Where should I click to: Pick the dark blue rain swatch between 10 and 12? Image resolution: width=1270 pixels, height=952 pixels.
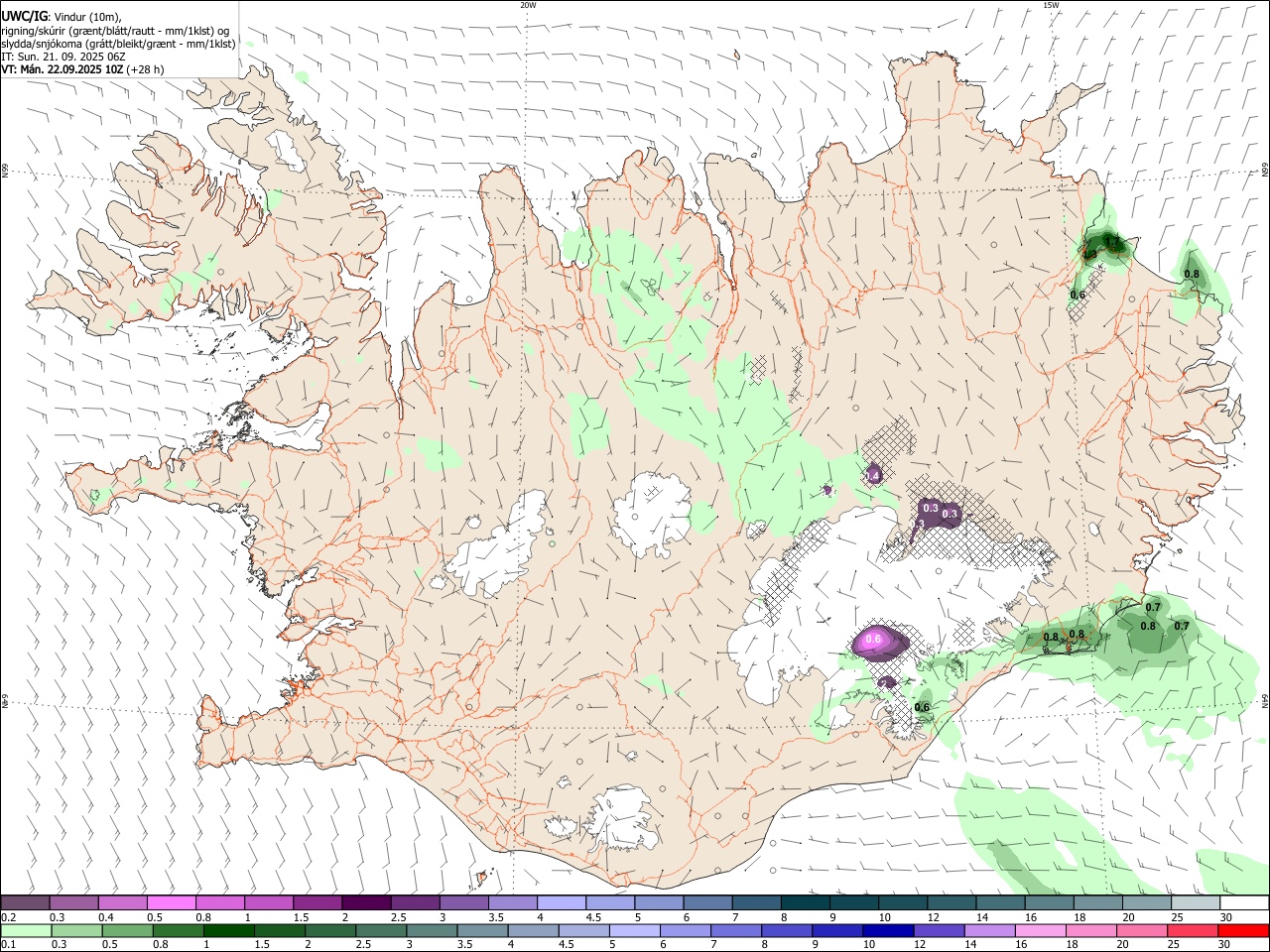(x=888, y=930)
